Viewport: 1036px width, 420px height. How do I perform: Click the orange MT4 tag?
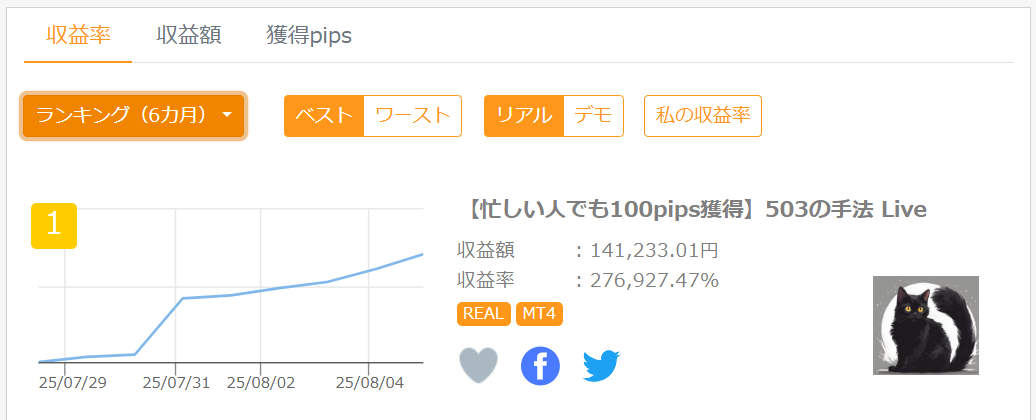(x=540, y=314)
